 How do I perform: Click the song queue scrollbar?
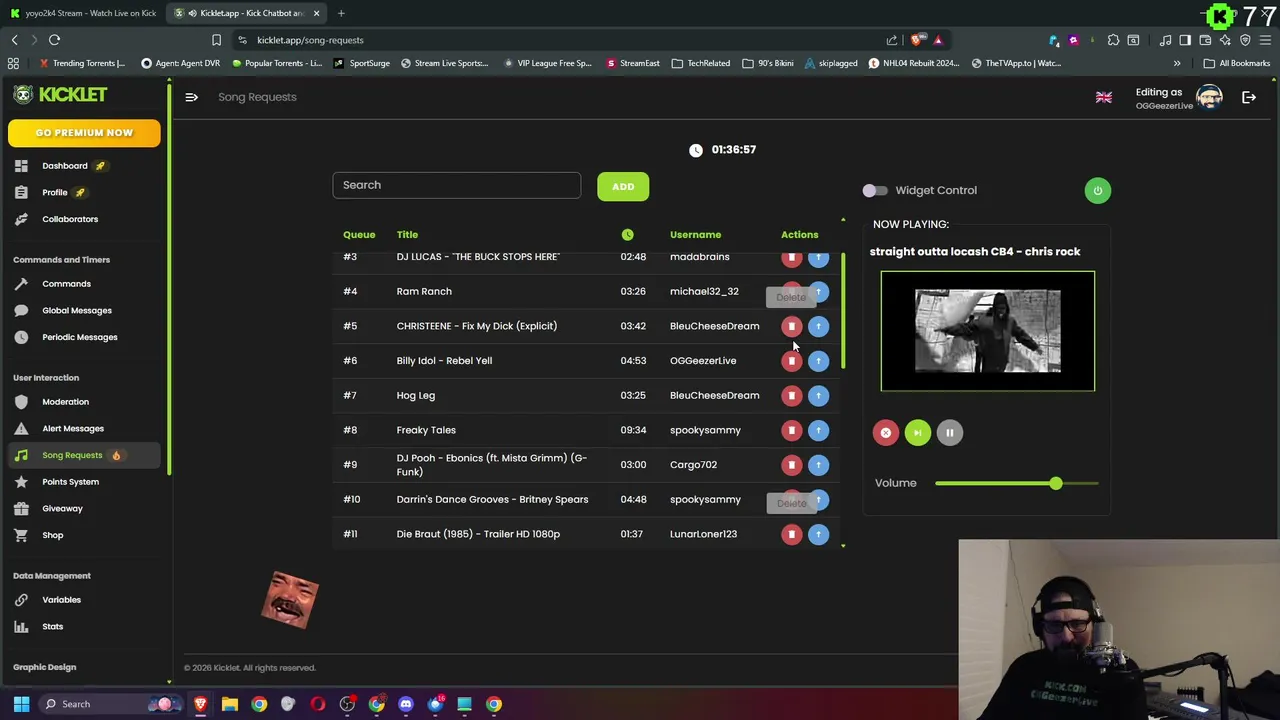coord(843,310)
